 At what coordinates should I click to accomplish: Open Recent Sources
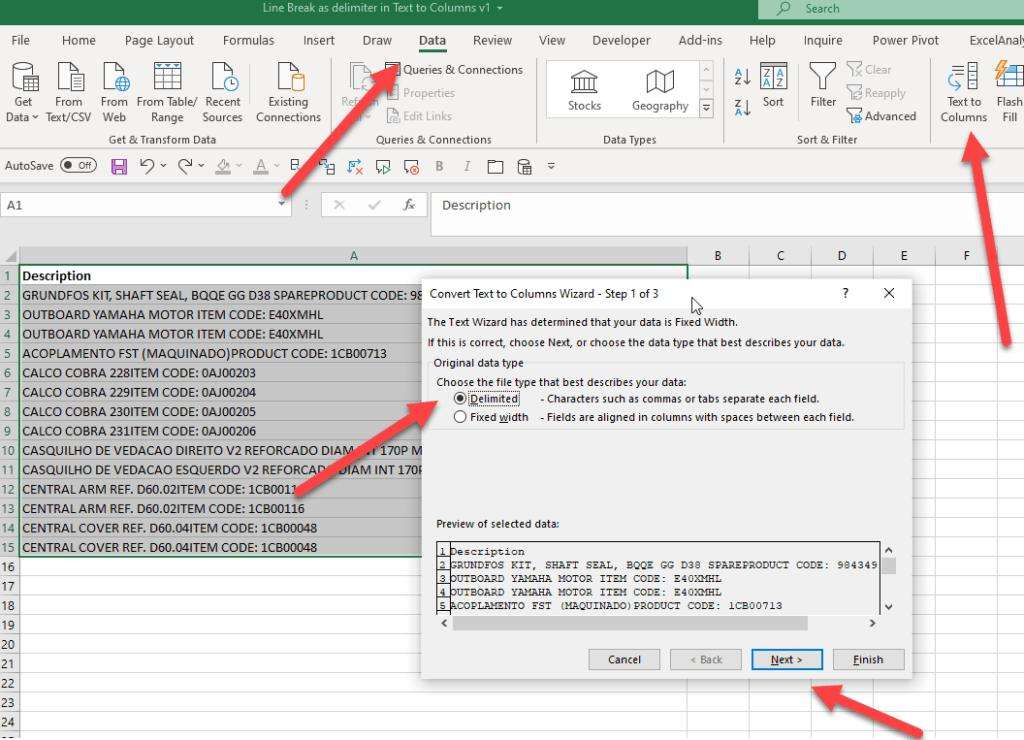pyautogui.click(x=222, y=92)
